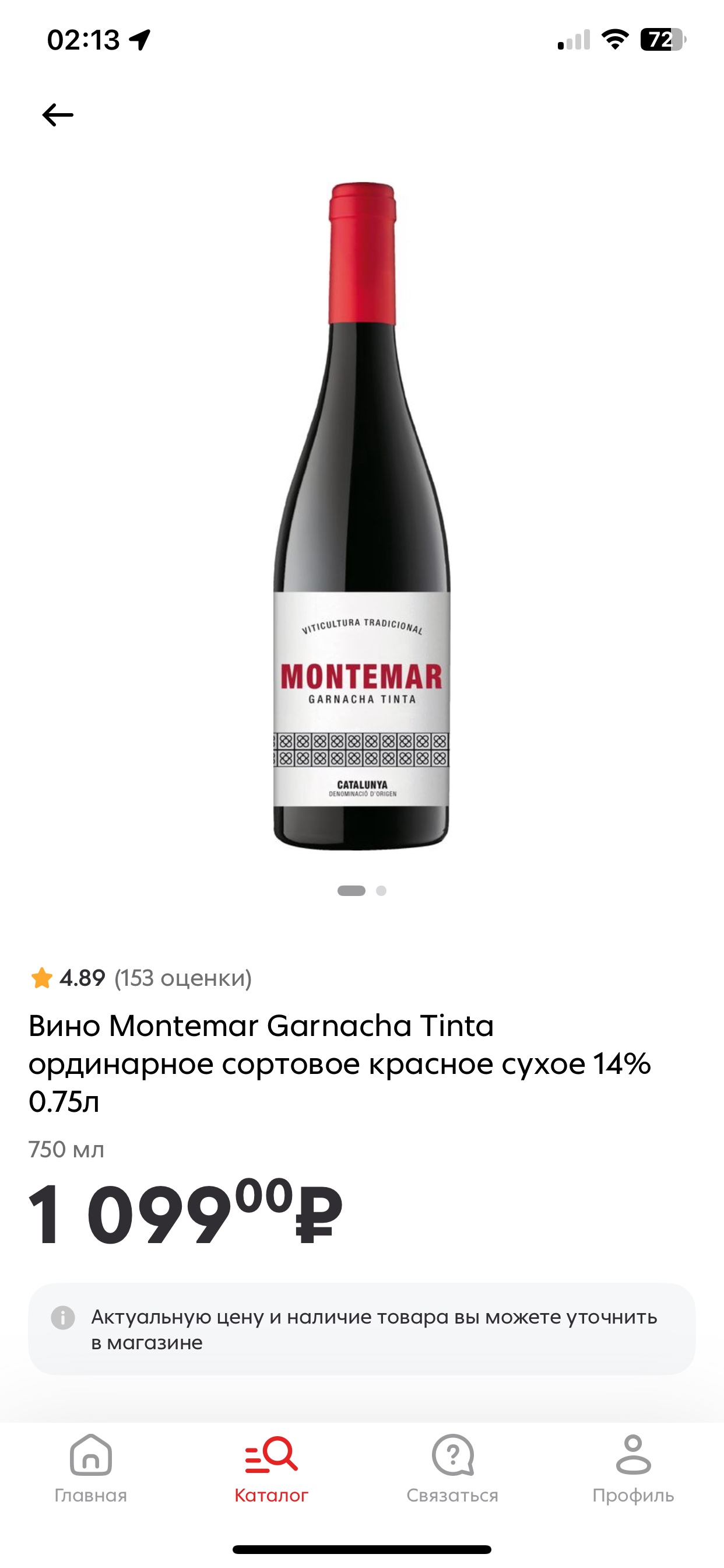Tap the back arrow icon
Viewport: 724px width, 1568px height.
58,114
